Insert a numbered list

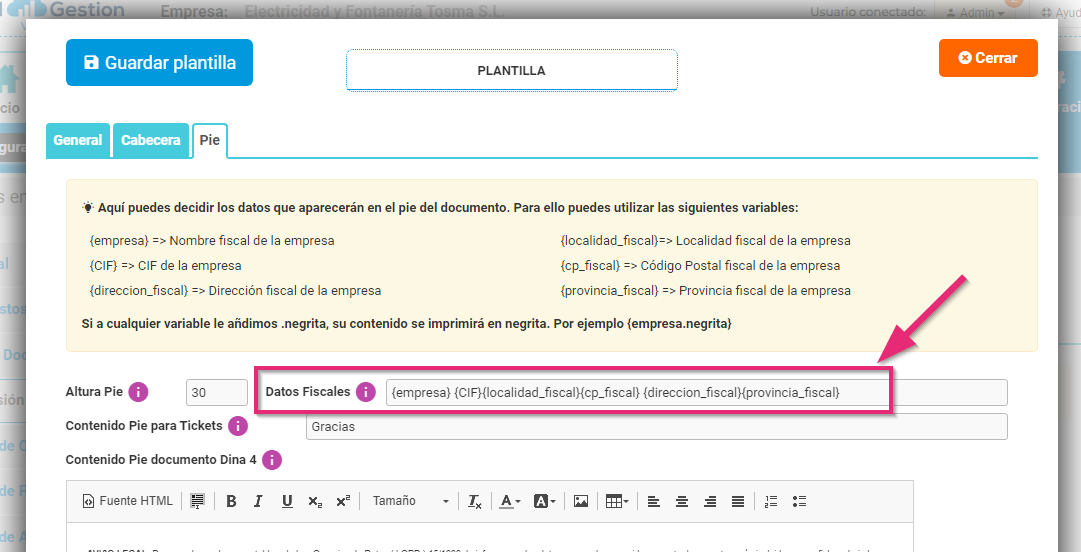tap(771, 501)
